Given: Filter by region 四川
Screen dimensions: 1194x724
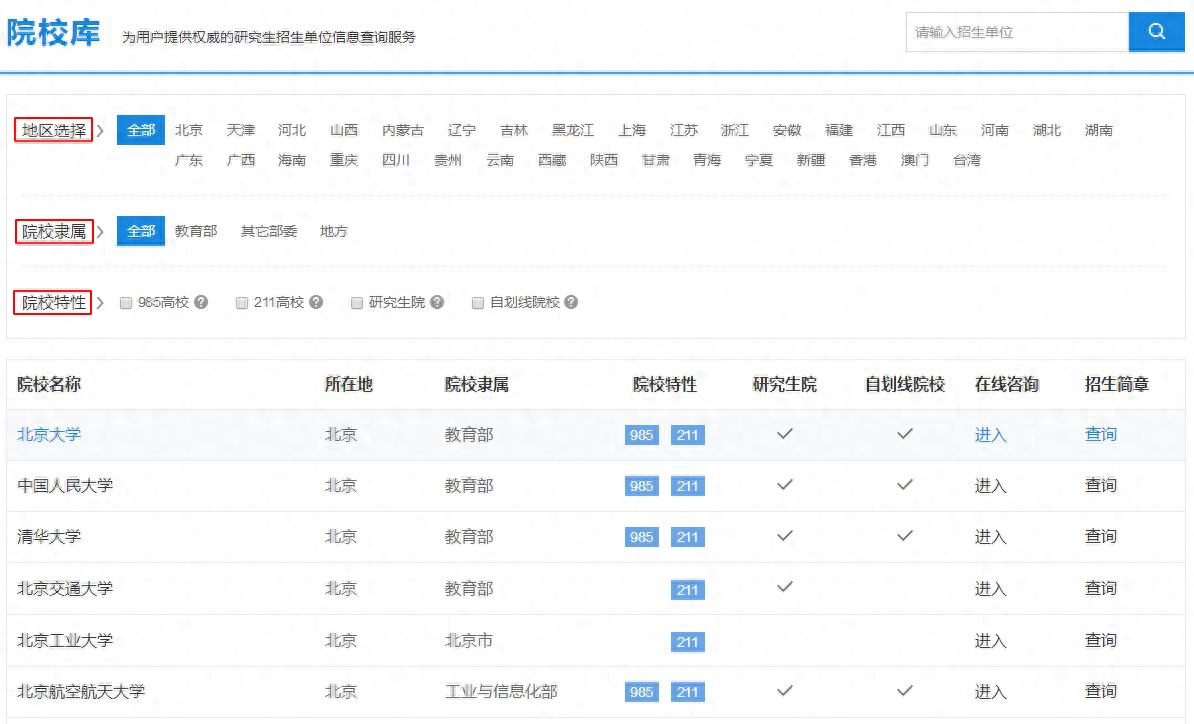Looking at the screenshot, I should click(x=396, y=160).
